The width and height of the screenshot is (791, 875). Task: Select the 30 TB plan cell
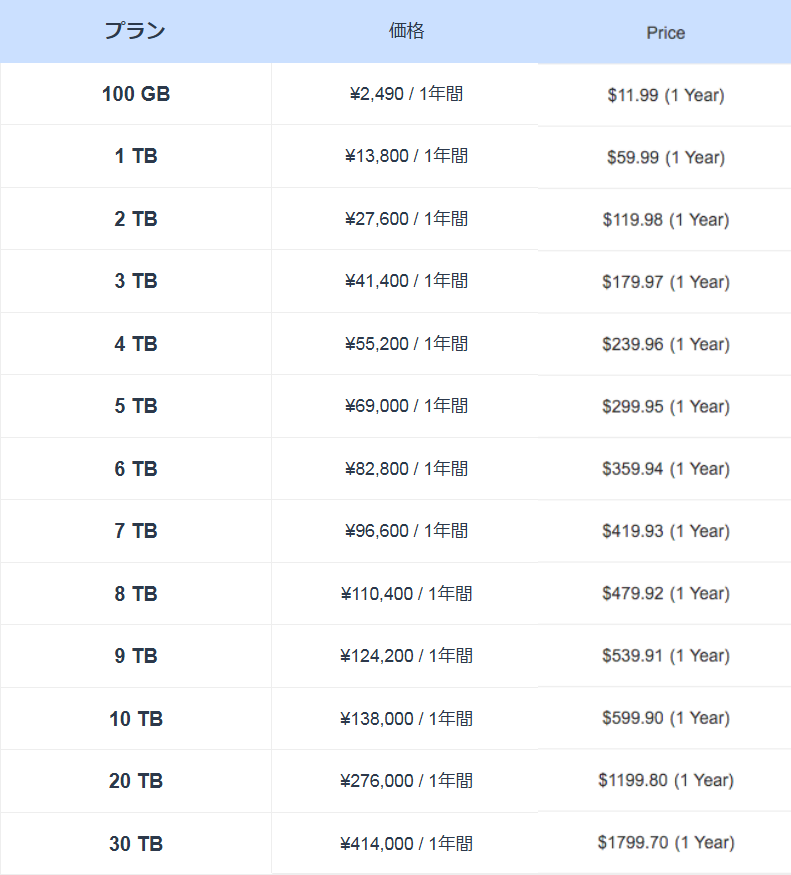click(x=136, y=844)
